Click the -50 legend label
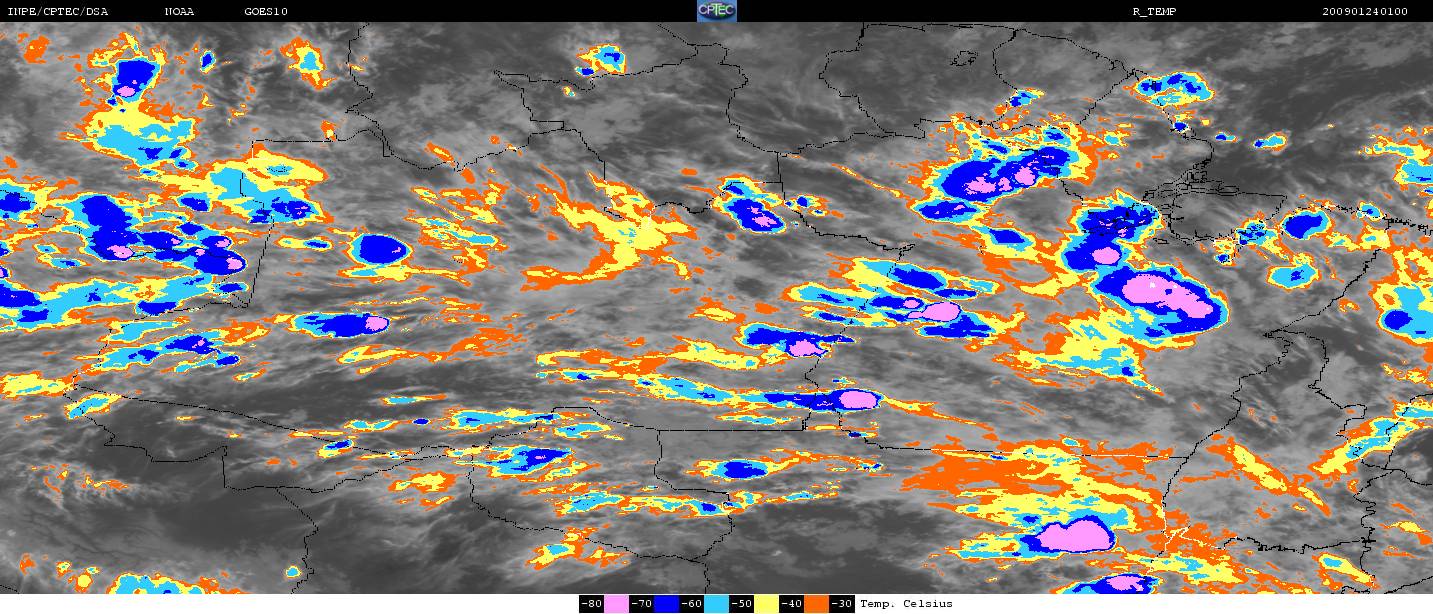The width and height of the screenshot is (1433, 614). point(741,604)
